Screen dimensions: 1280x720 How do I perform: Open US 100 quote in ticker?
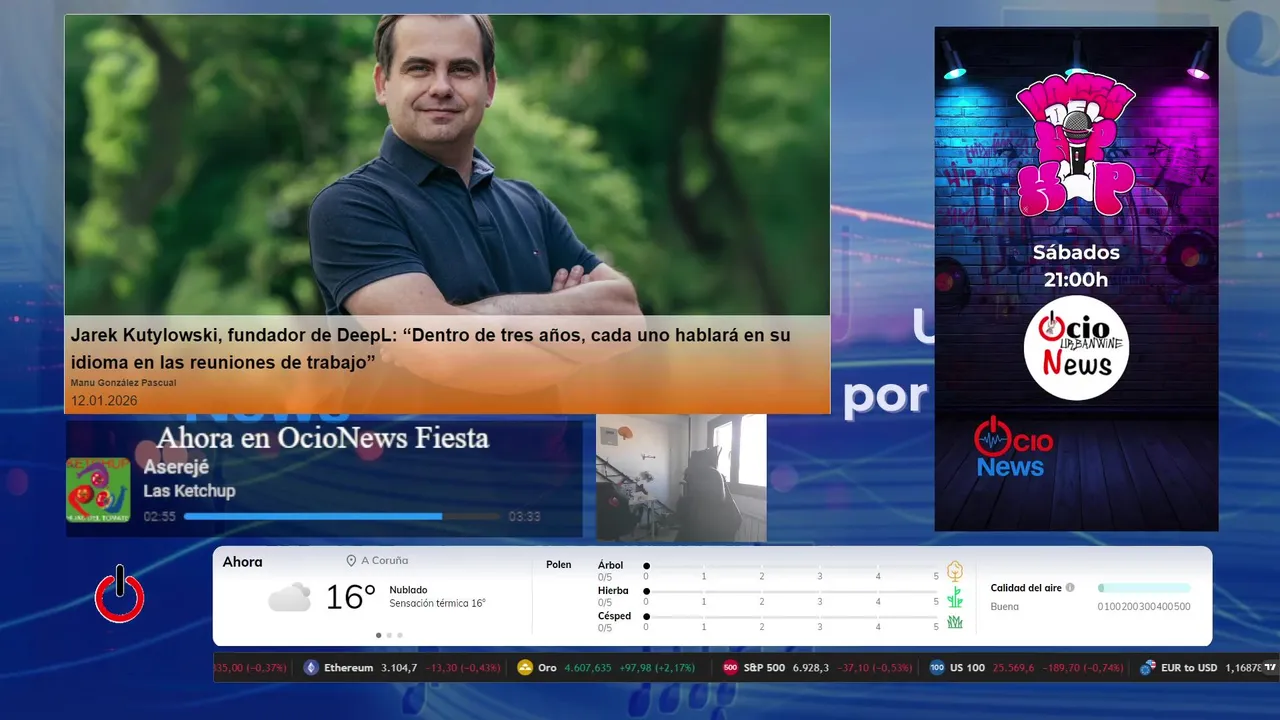click(x=1027, y=668)
